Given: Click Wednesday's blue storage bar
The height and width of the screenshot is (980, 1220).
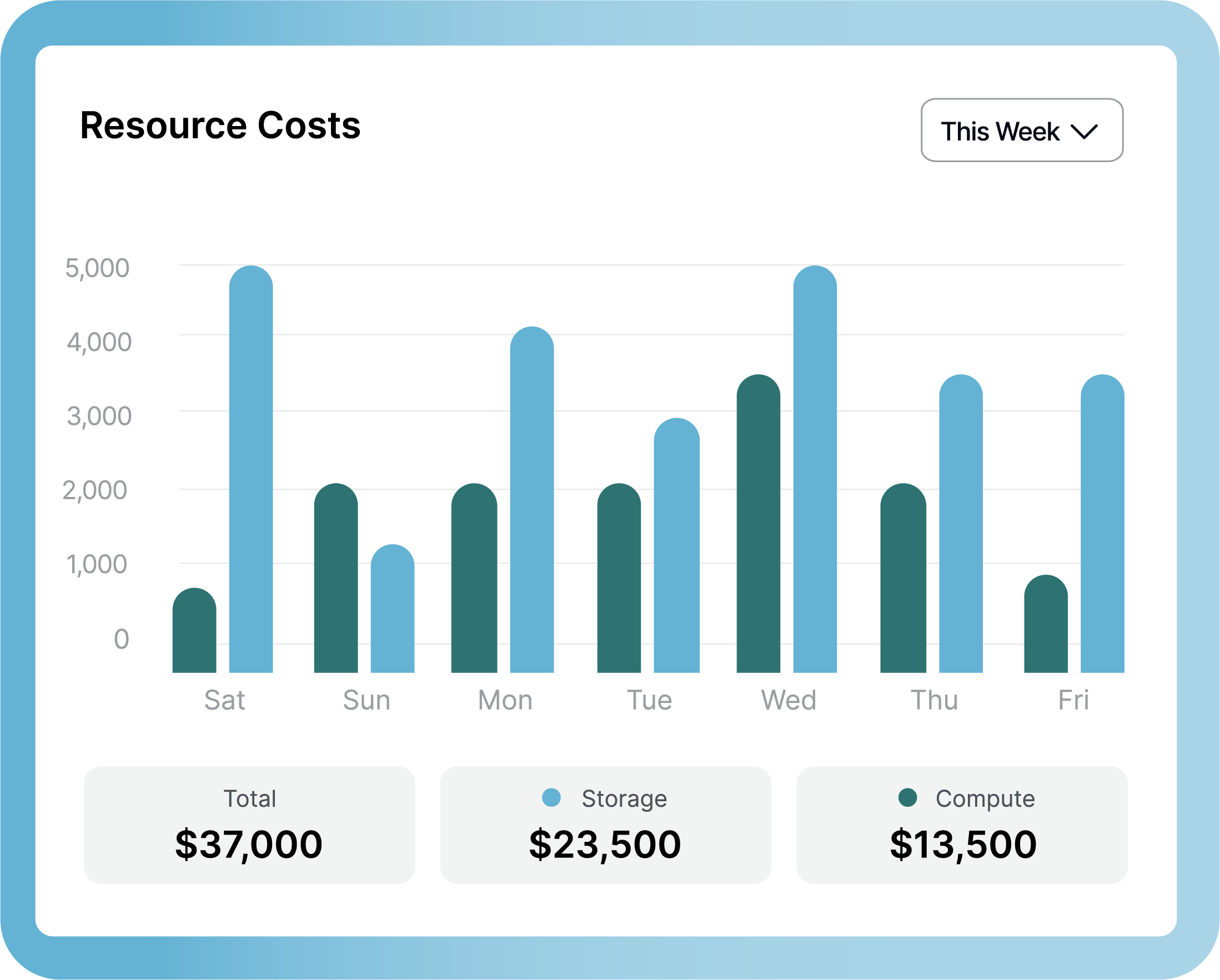Looking at the screenshot, I should pos(814,470).
